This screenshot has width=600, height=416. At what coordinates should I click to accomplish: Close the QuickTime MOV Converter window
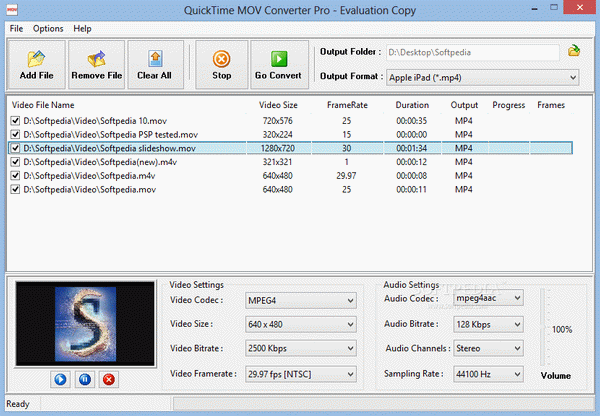tap(580, 8)
